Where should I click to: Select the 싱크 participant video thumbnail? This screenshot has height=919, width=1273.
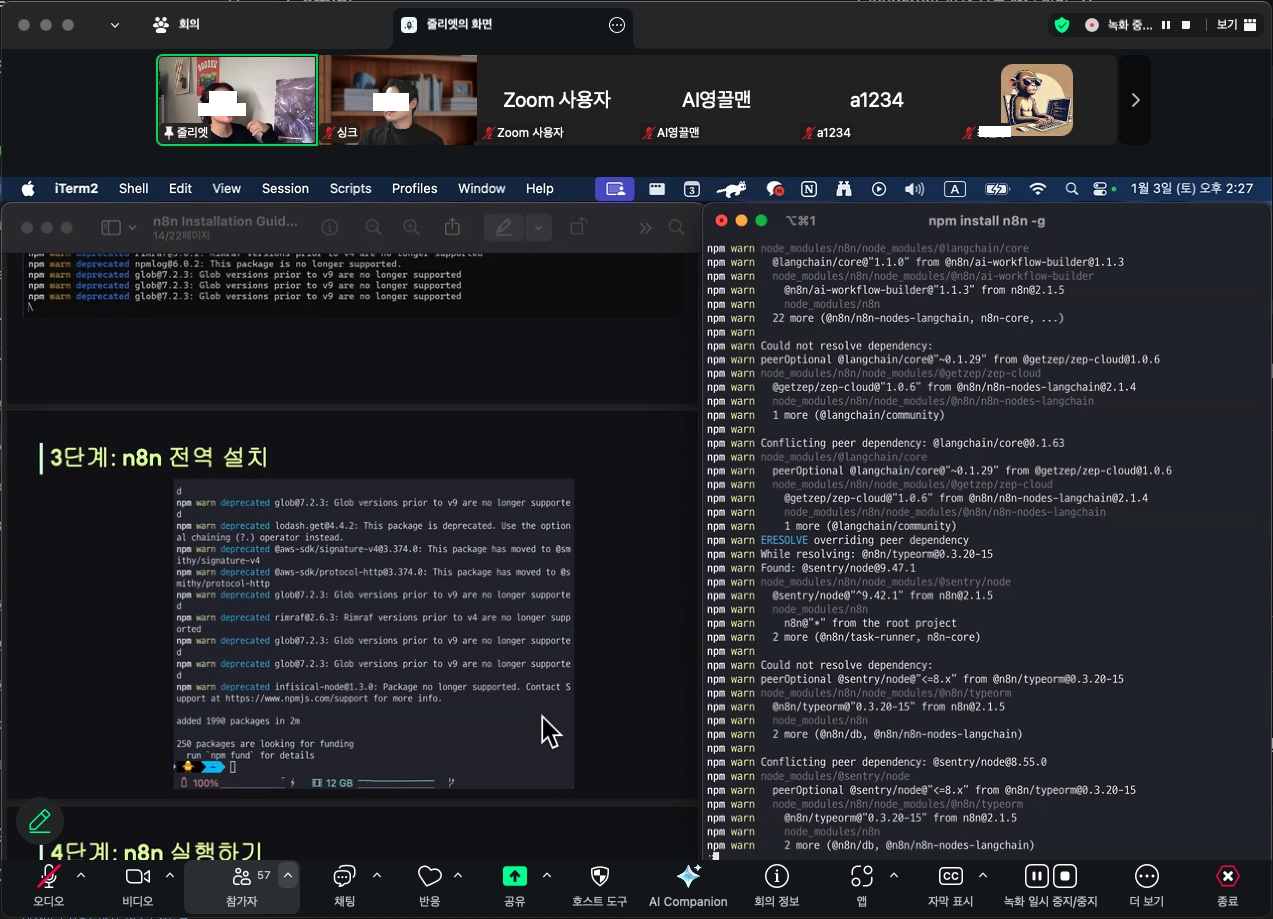(397, 100)
